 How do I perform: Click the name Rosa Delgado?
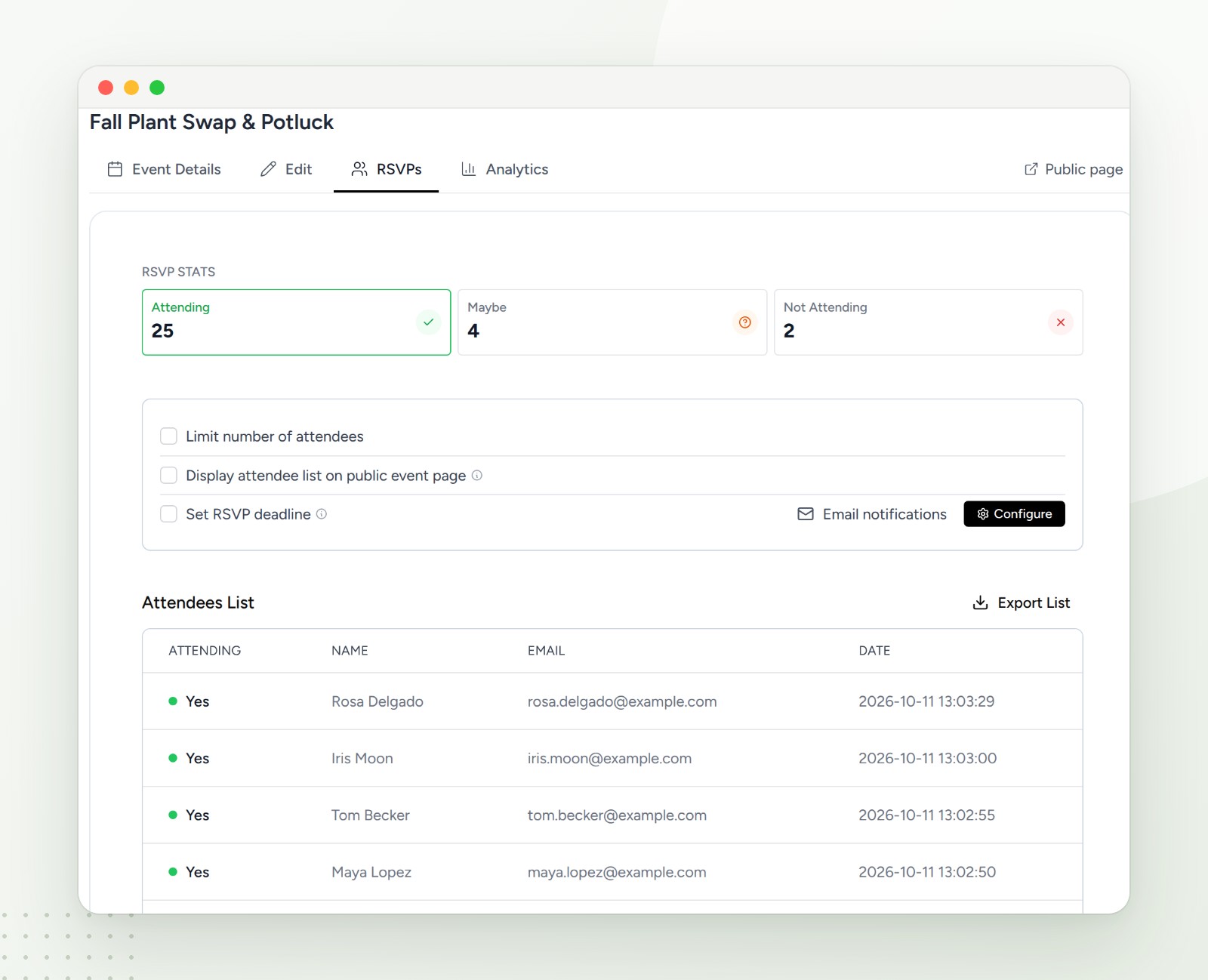(x=377, y=701)
